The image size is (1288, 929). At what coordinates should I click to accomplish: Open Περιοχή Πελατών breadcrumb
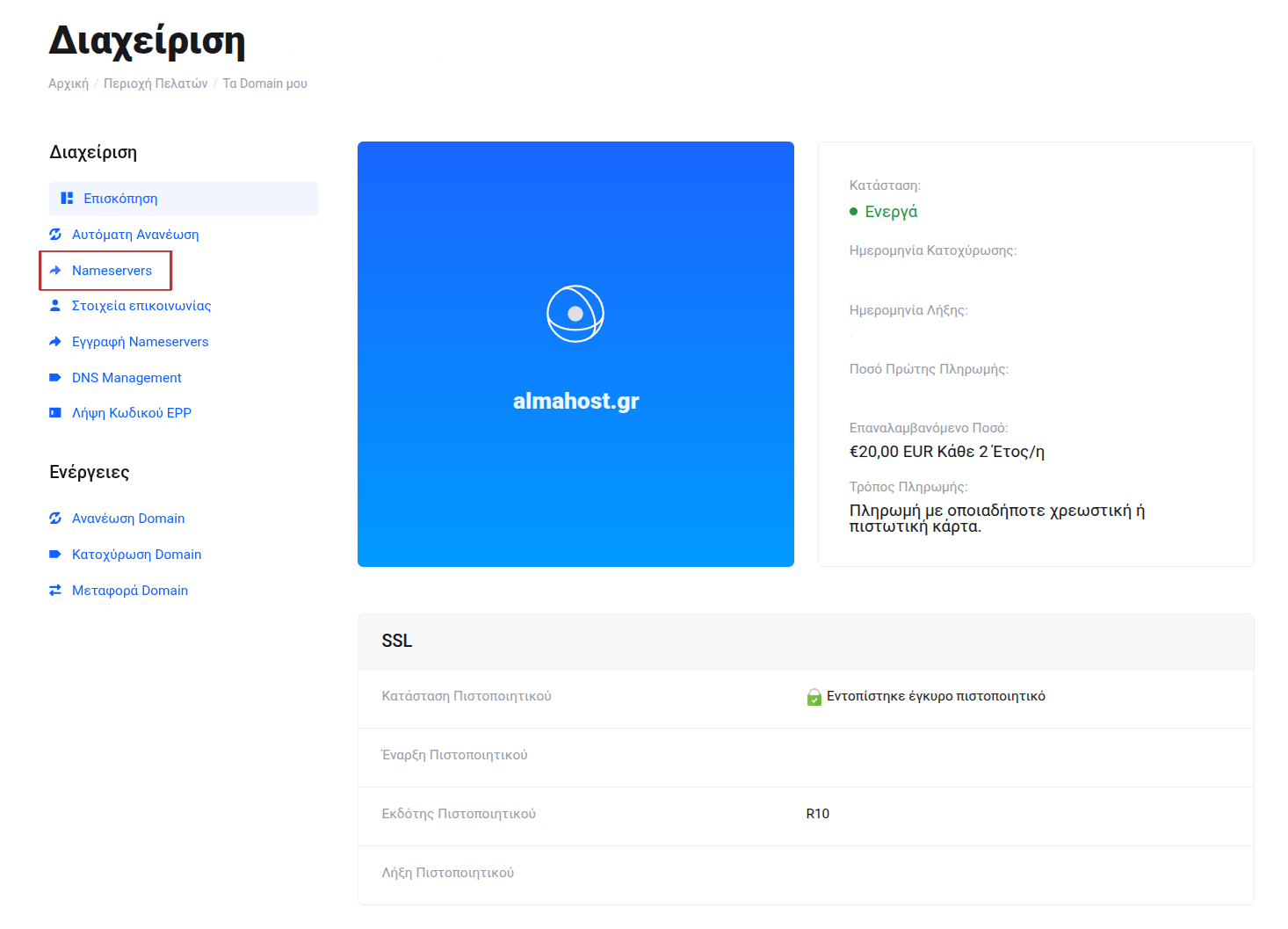click(156, 83)
